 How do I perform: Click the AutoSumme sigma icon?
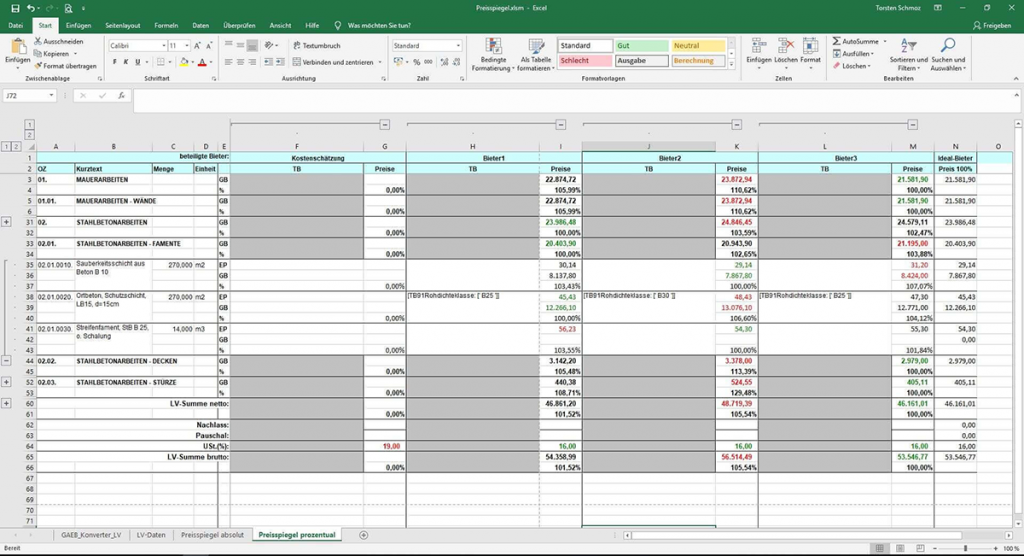pyautogui.click(x=837, y=41)
